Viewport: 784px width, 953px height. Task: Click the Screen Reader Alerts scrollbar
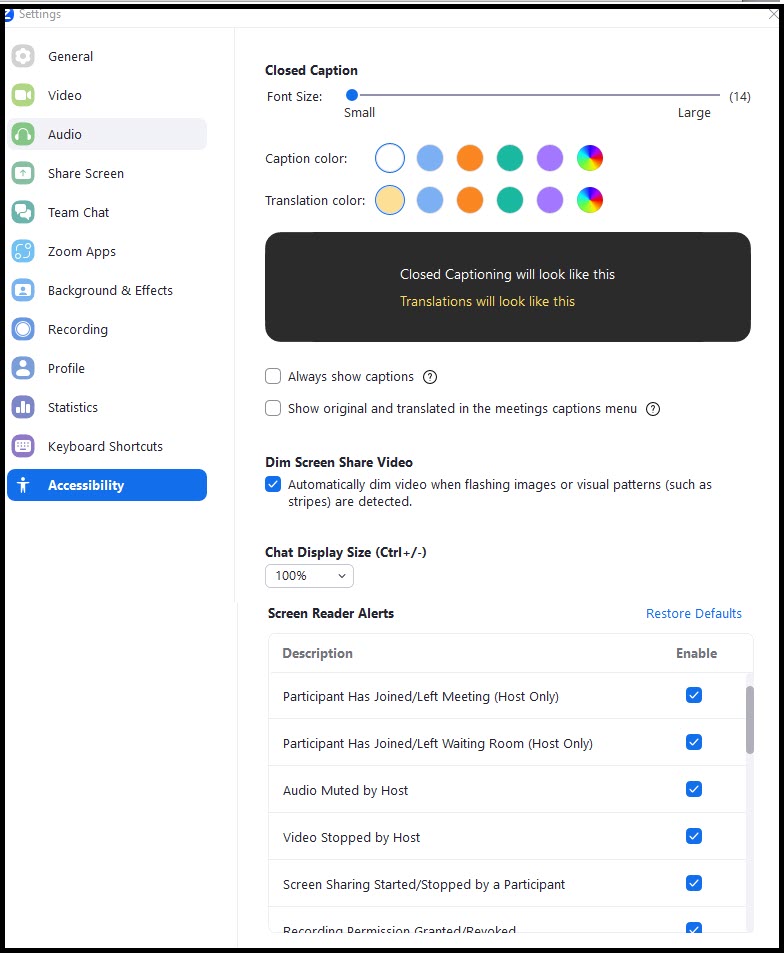[x=750, y=720]
